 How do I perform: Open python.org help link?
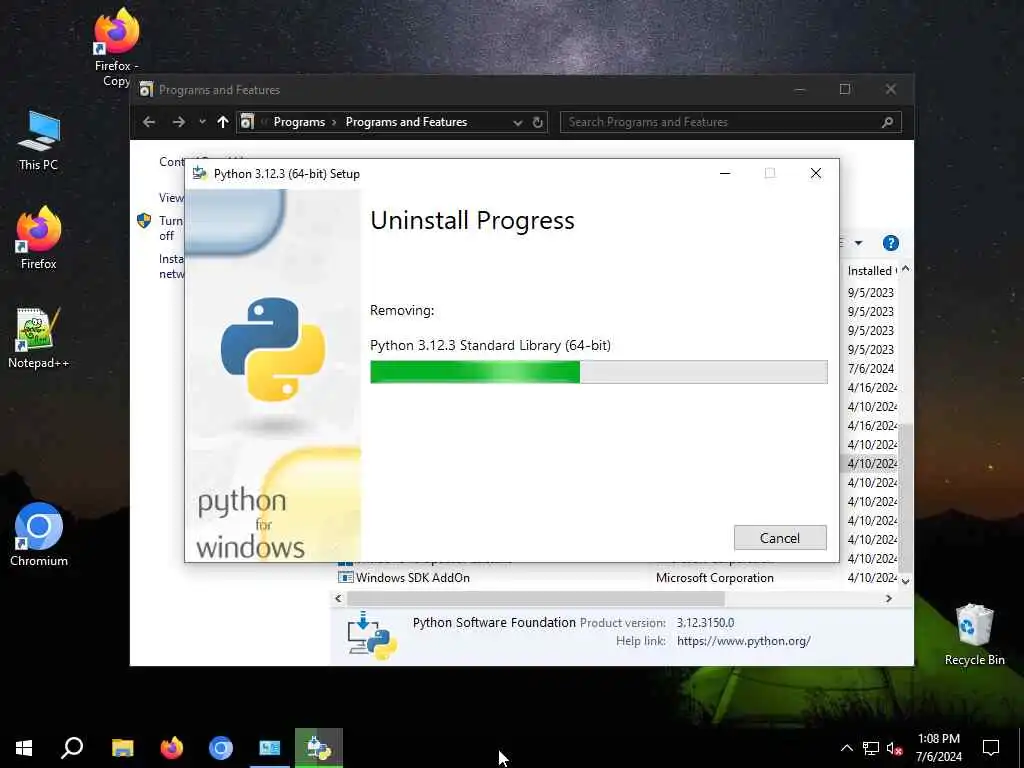point(743,641)
